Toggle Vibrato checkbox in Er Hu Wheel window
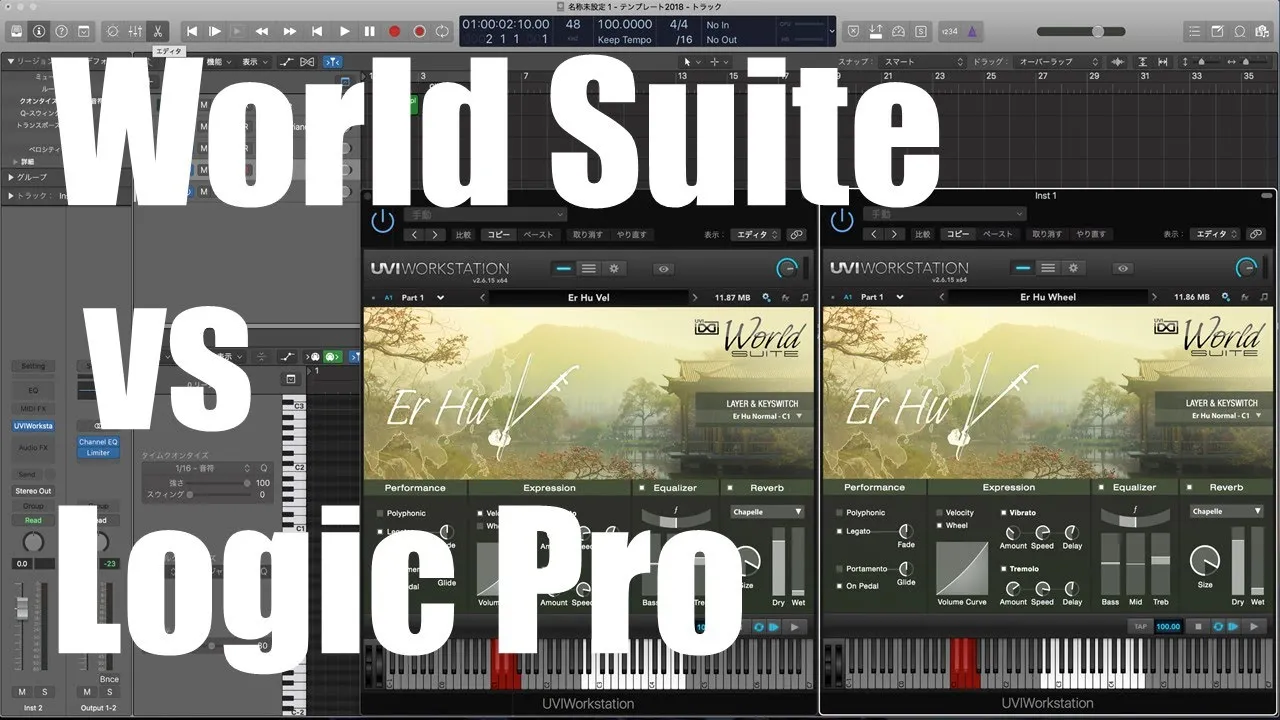The image size is (1280, 720). [x=1003, y=513]
